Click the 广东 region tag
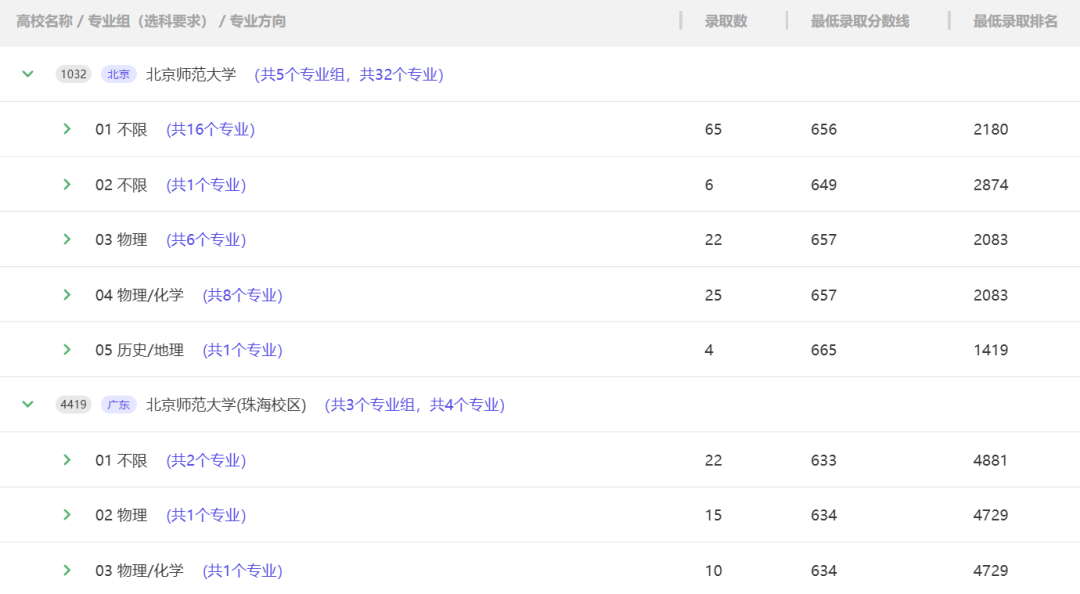1080x594 pixels. [x=118, y=404]
